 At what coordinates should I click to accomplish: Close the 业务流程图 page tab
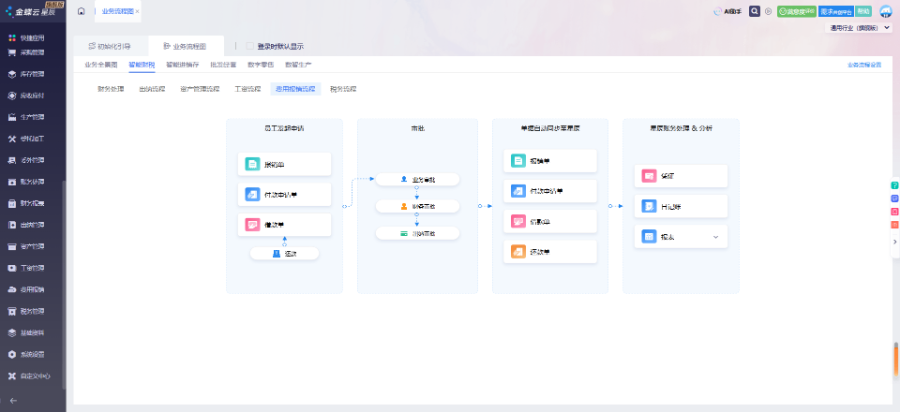[137, 11]
